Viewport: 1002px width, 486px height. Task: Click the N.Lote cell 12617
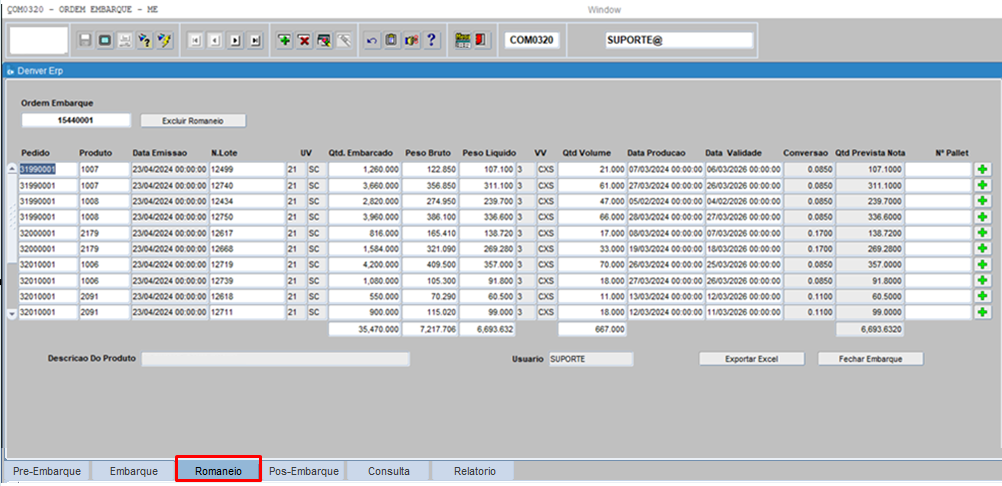click(x=247, y=233)
